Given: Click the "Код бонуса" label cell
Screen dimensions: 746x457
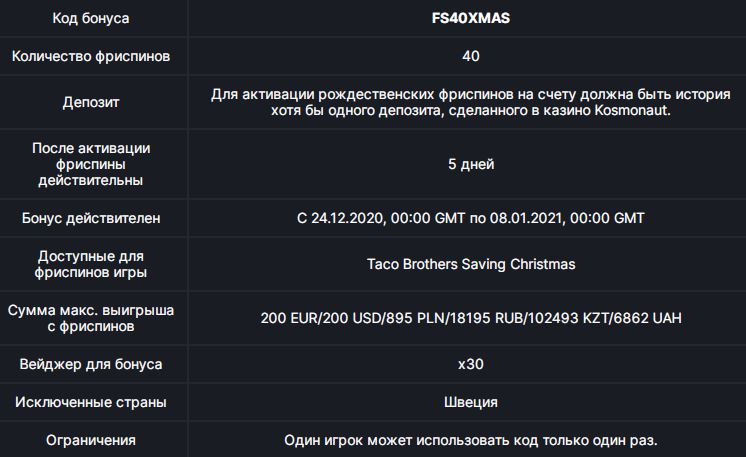Looking at the screenshot, I should tap(90, 18).
